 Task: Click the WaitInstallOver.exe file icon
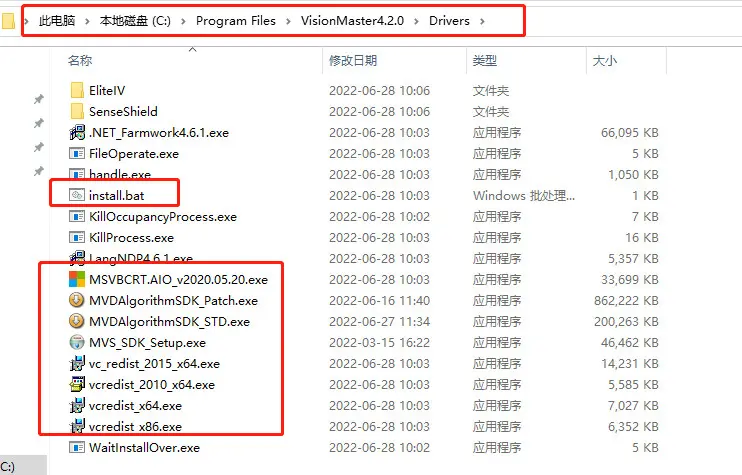[77, 448]
